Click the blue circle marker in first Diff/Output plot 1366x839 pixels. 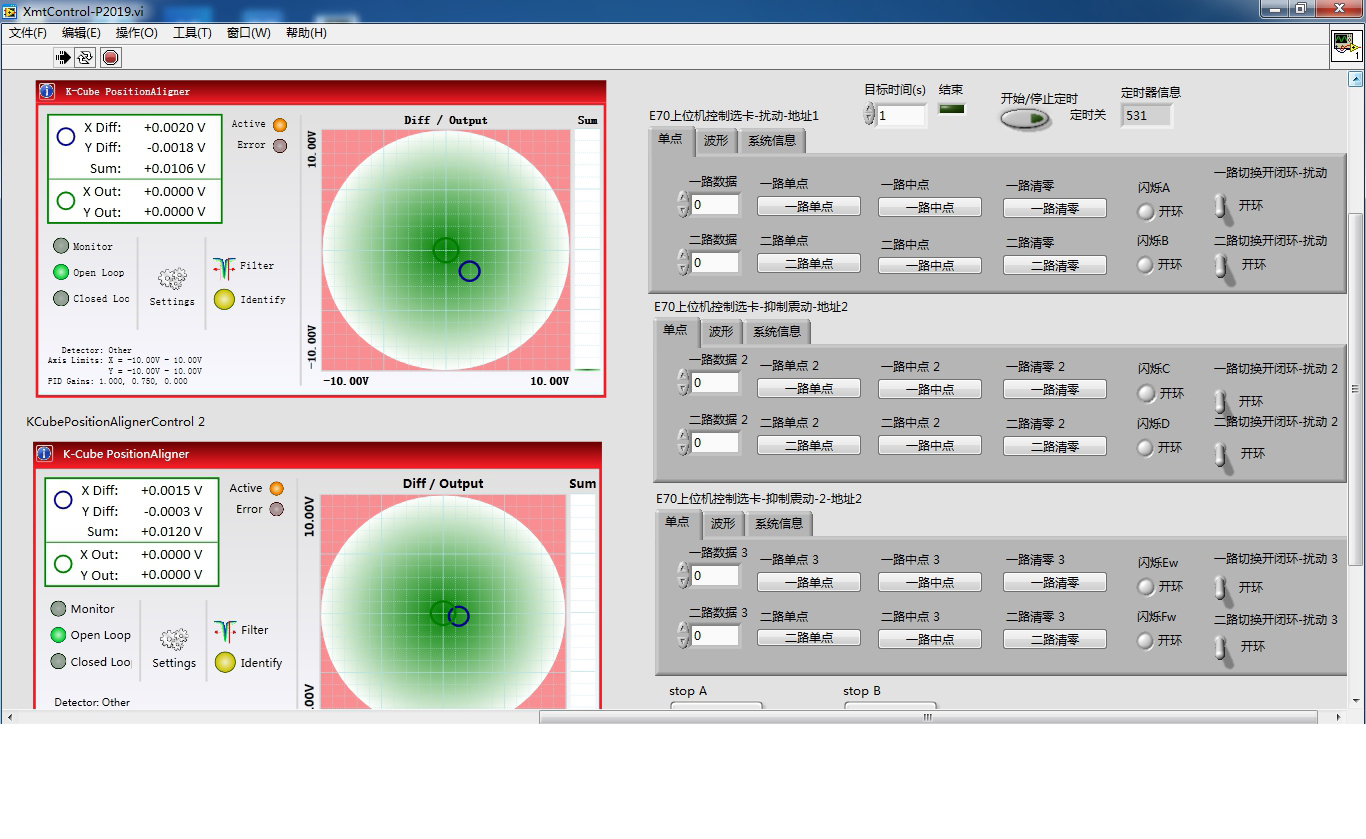coord(469,271)
